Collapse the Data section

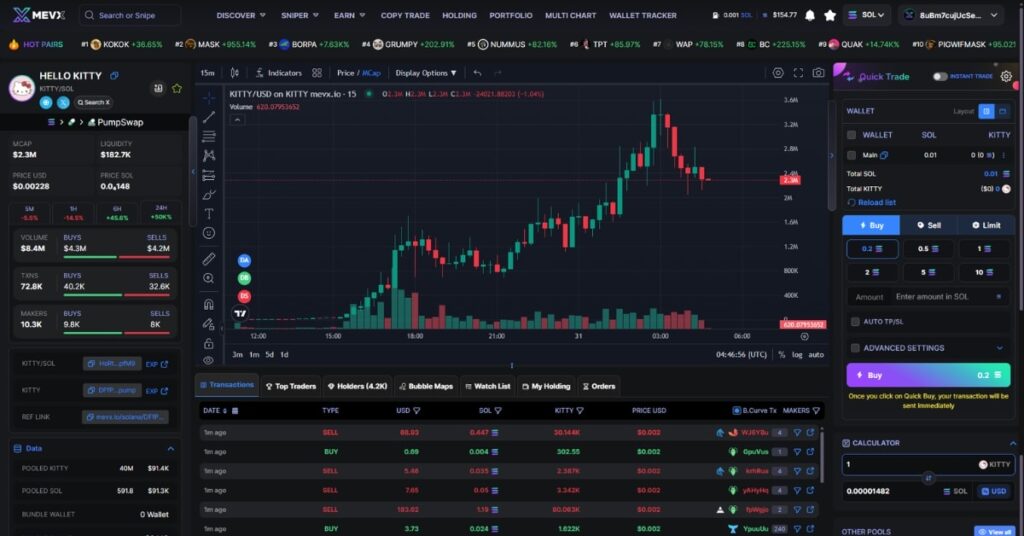[x=170, y=449]
